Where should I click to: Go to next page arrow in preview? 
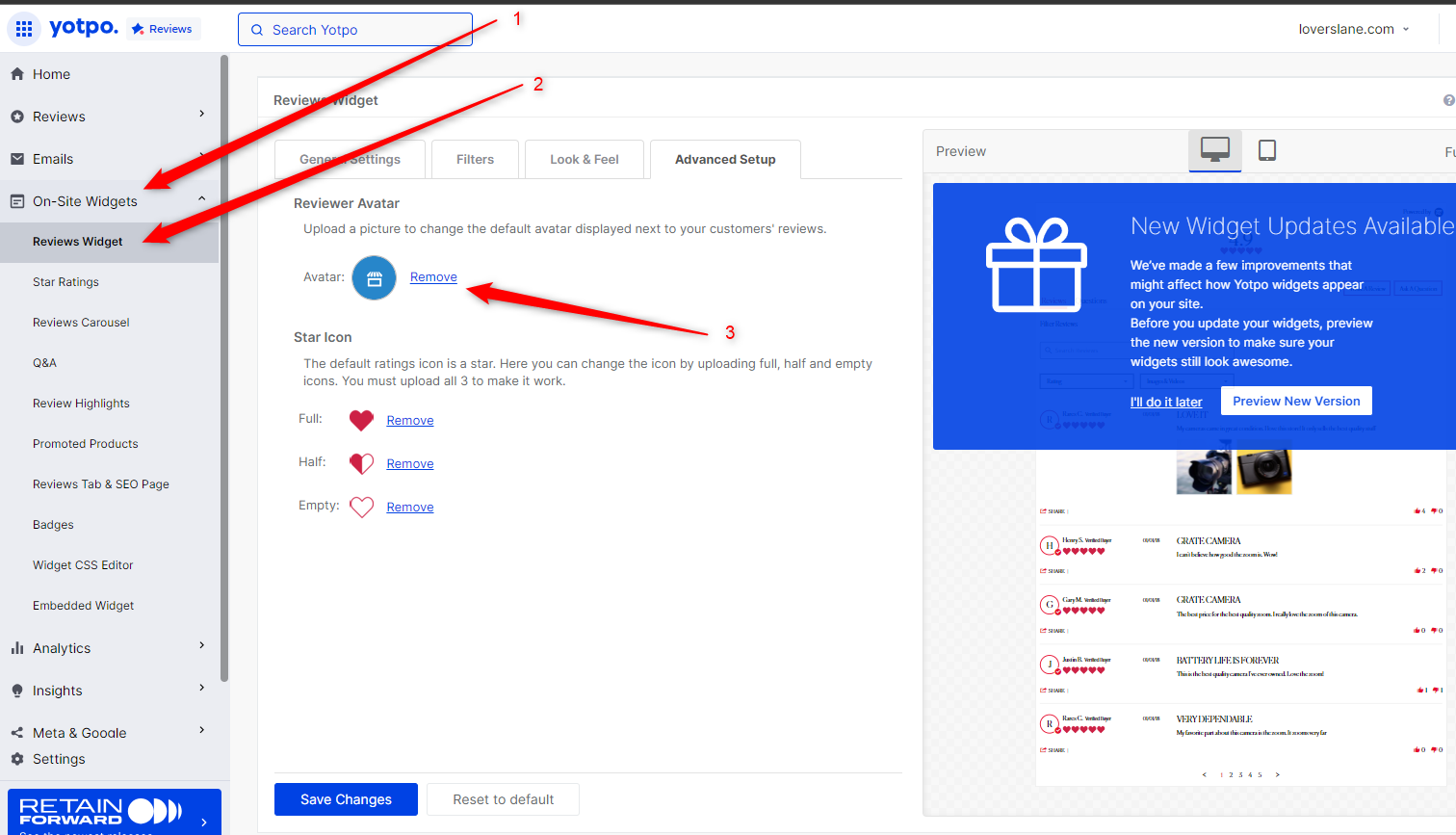click(1278, 774)
